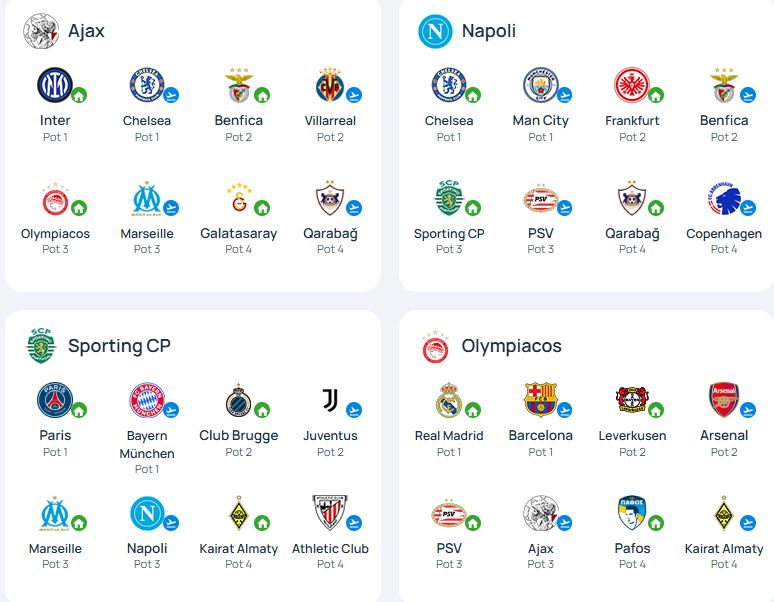The height and width of the screenshot is (602, 774).
Task: Select the Real Madrid crest under Olympiacos
Action: pyautogui.click(x=448, y=400)
